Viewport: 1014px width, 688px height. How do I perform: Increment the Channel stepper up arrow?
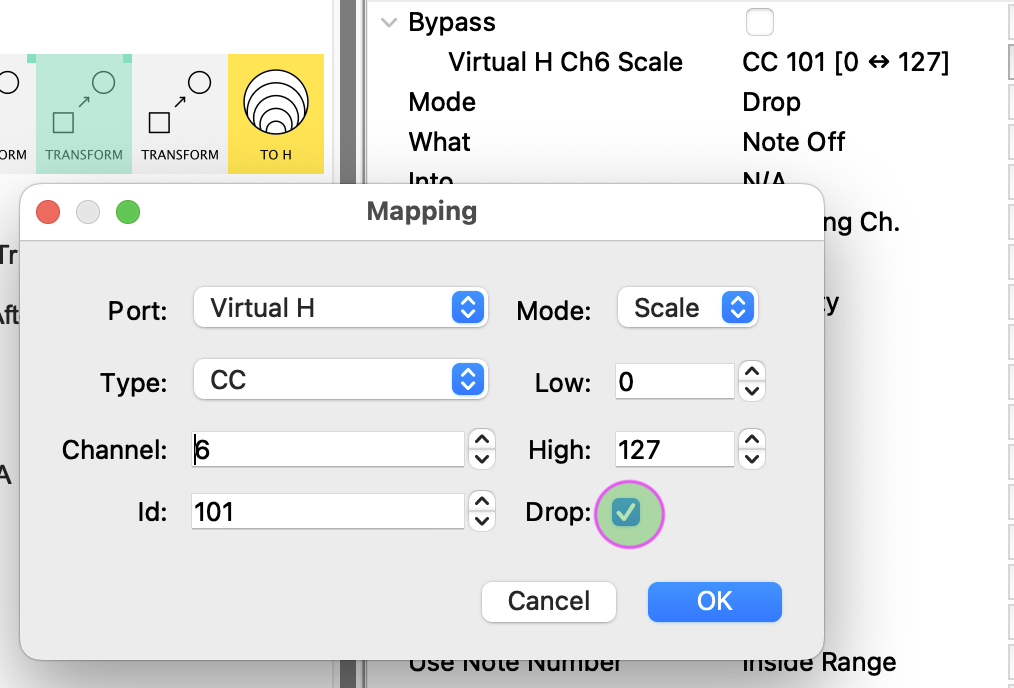pos(482,440)
